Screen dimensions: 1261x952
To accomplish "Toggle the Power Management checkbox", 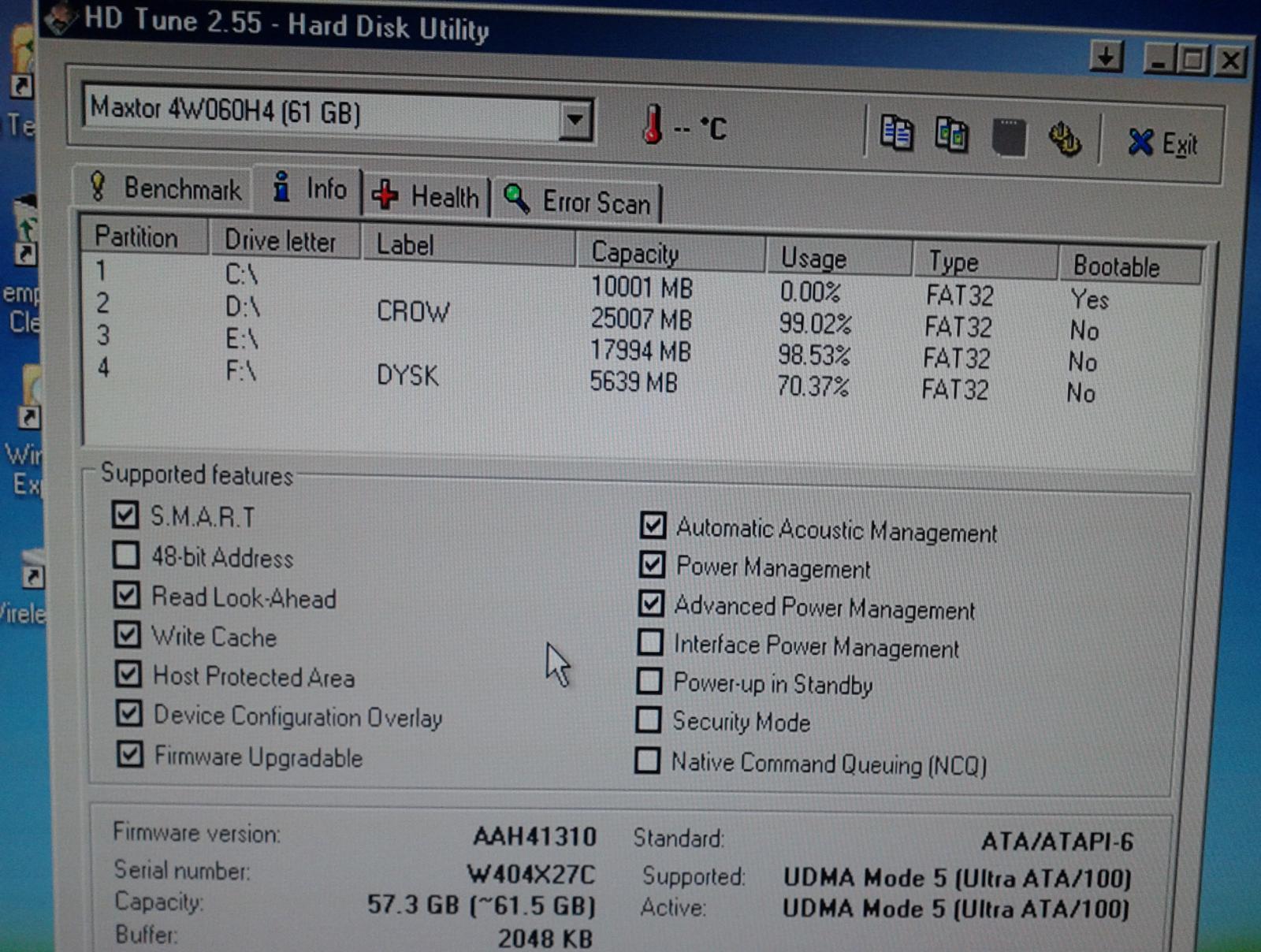I will (652, 564).
